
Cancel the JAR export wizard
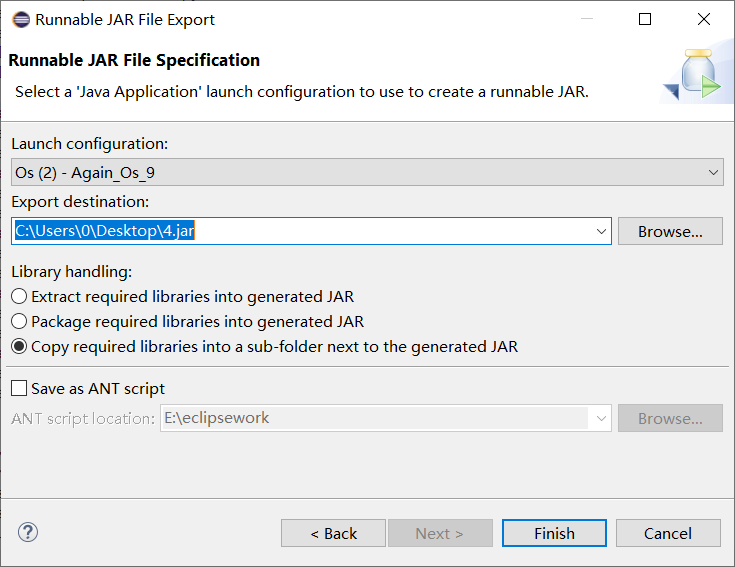668,533
